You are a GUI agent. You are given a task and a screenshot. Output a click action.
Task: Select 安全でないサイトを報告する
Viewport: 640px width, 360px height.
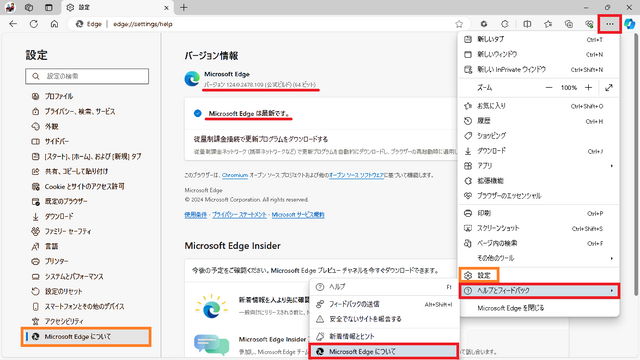pos(384,319)
